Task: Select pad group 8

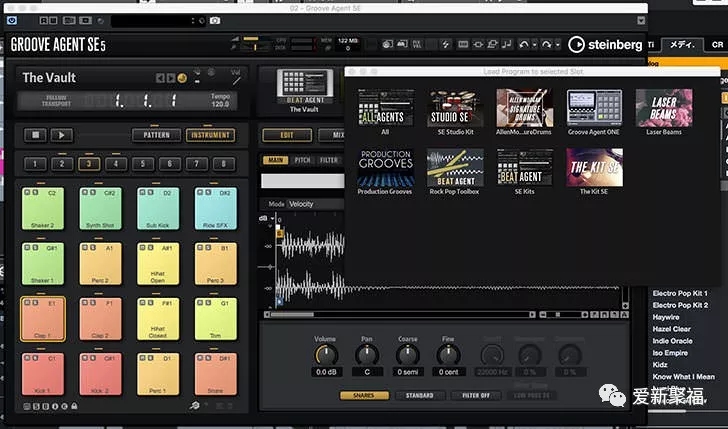Action: click(x=224, y=163)
